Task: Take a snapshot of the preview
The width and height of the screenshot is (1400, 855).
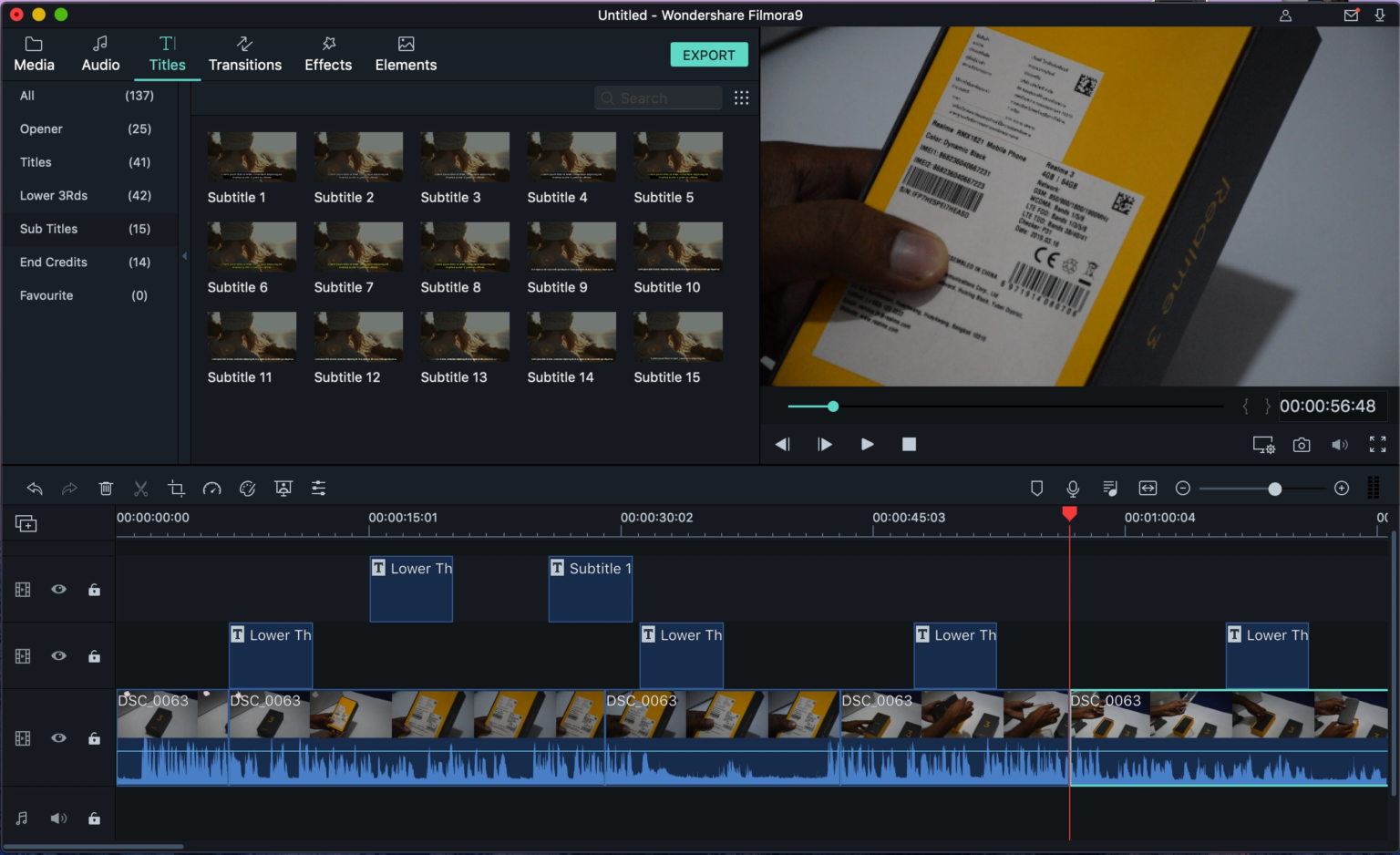Action: tap(1302, 445)
